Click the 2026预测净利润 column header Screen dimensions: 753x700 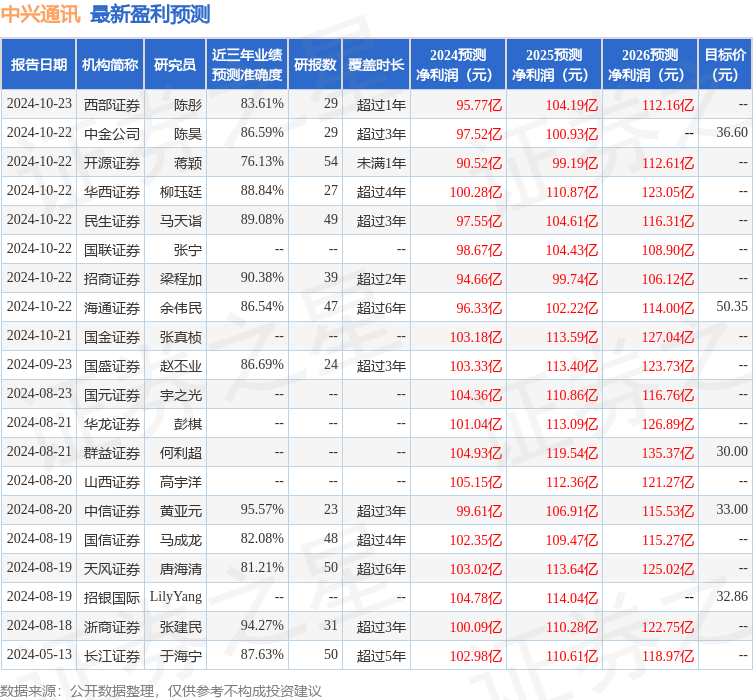(x=650, y=64)
